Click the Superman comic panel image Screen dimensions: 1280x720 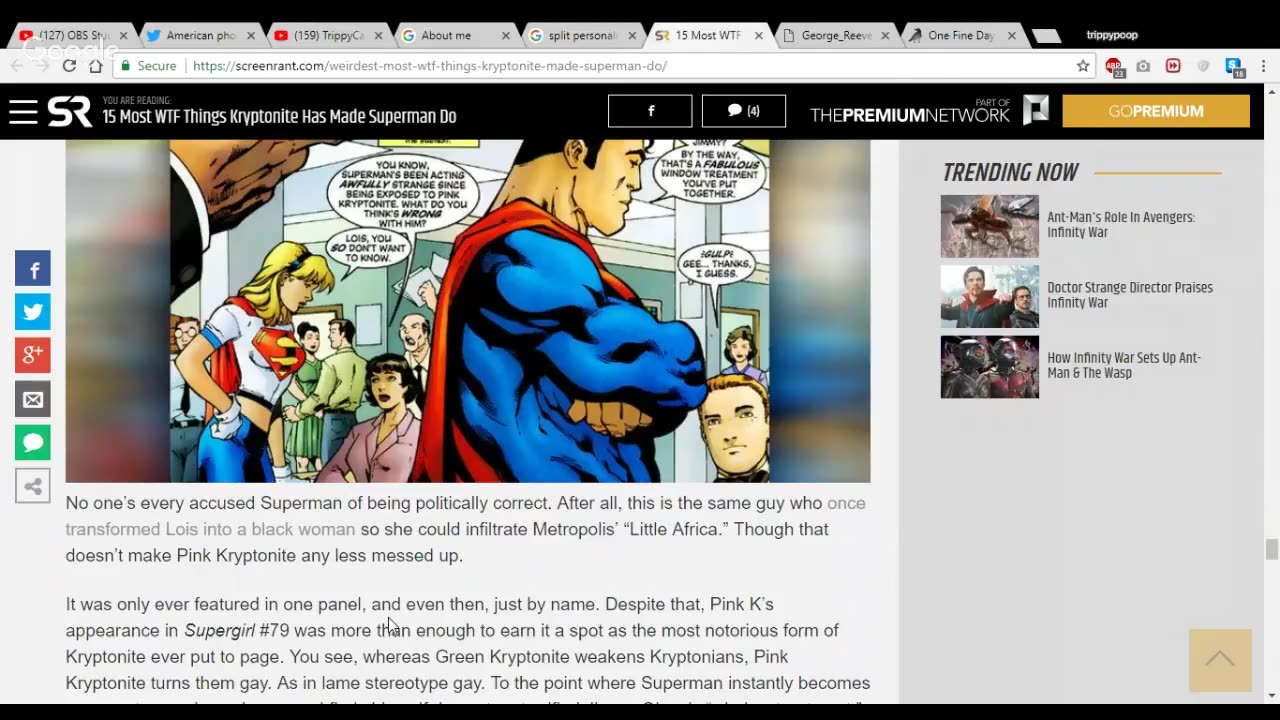tap(469, 311)
